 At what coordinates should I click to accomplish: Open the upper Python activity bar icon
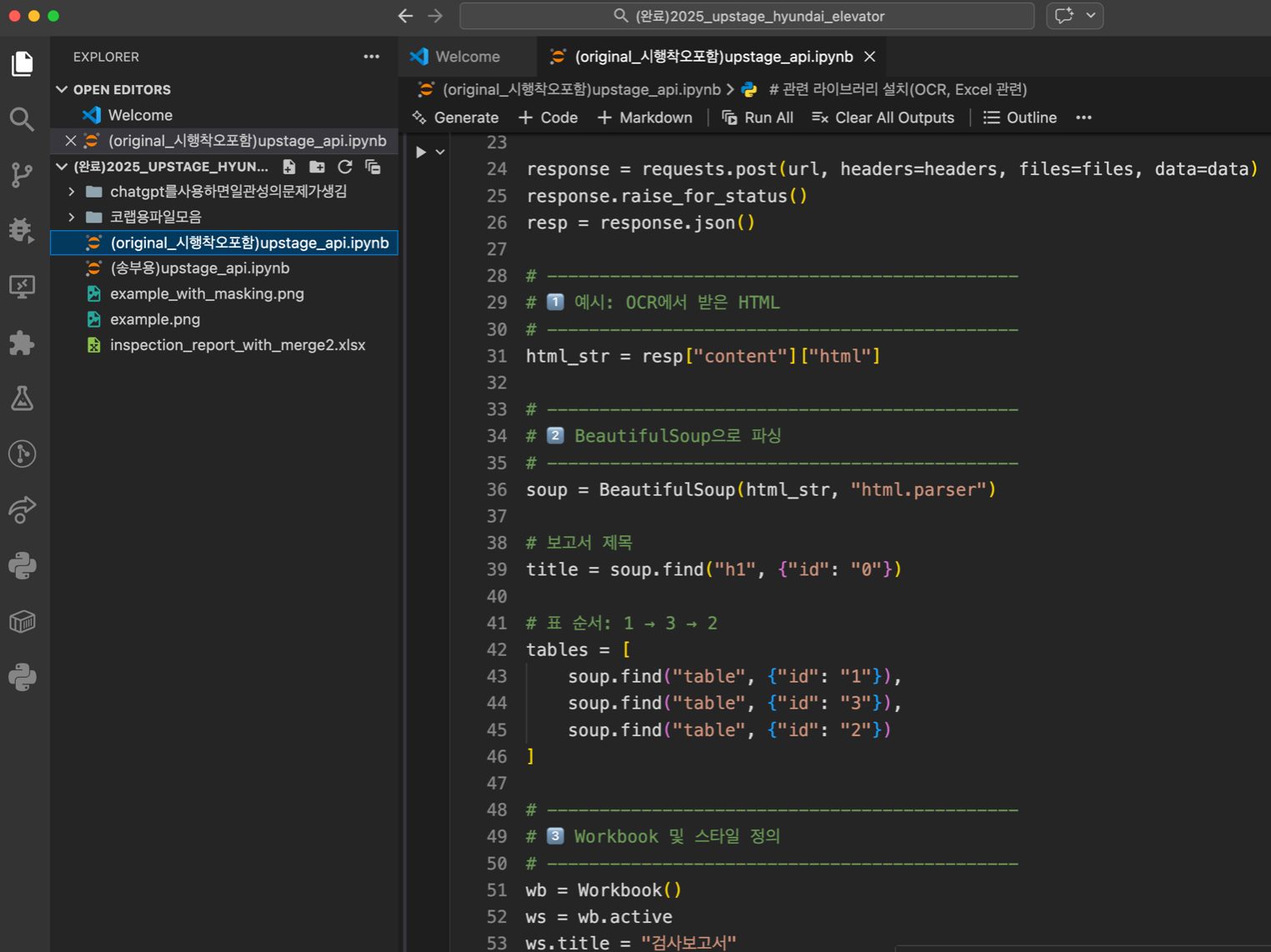[23, 566]
